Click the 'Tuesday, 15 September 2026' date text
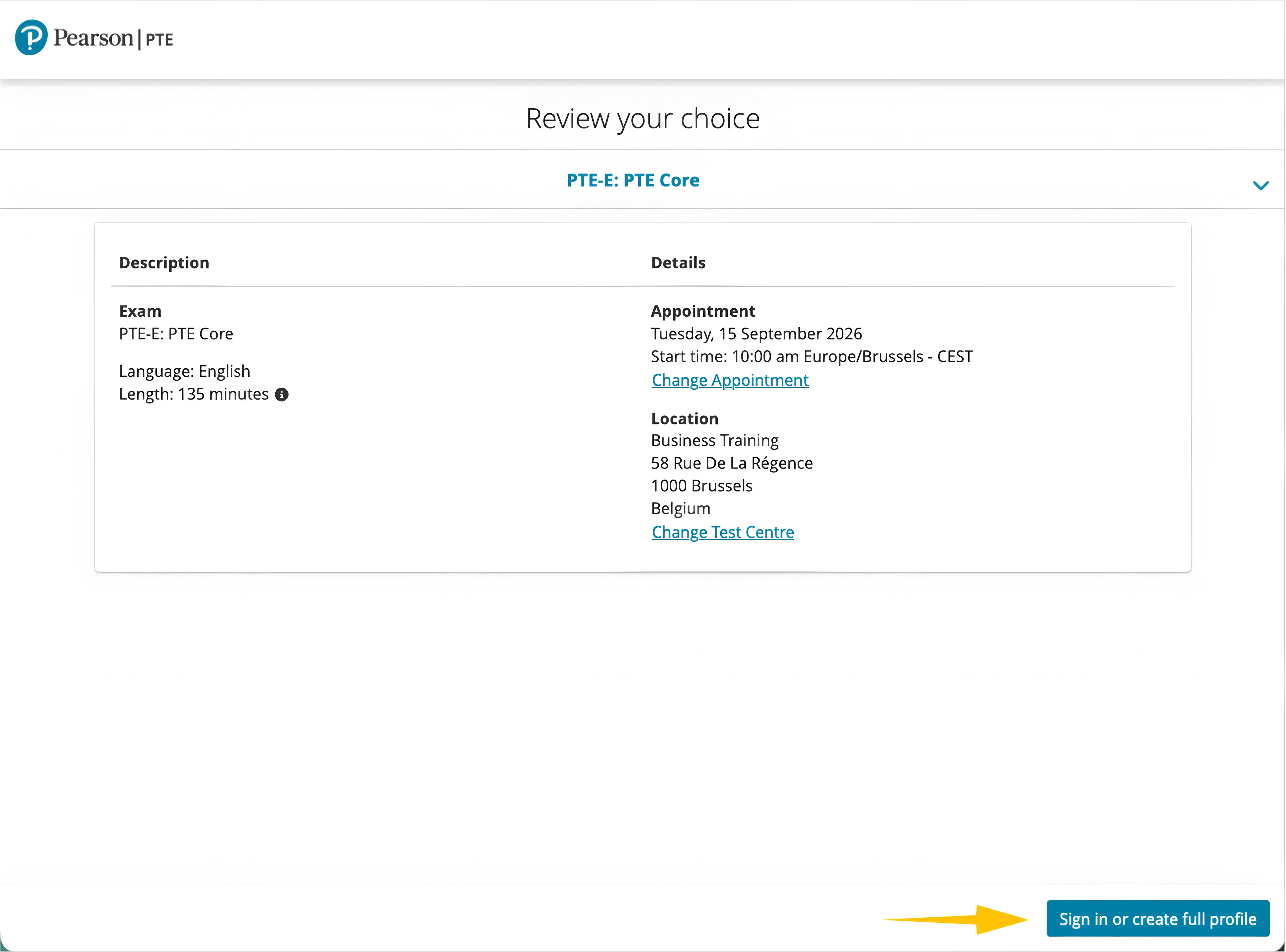The image size is (1286, 952). [x=757, y=334]
